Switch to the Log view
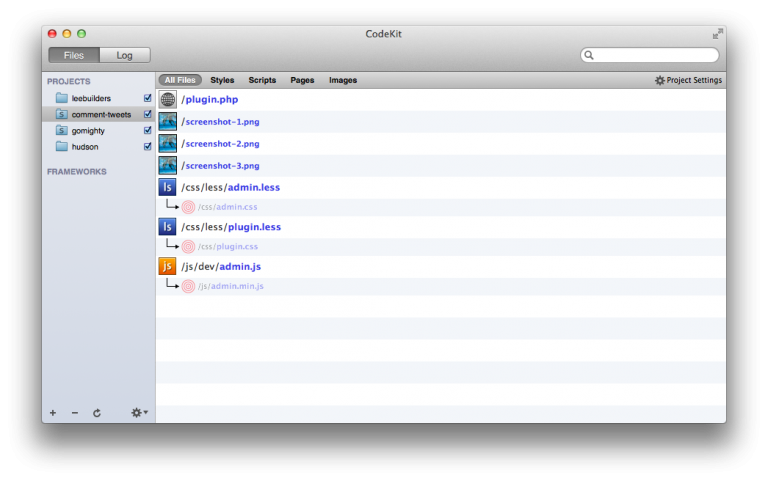Screen dimensions: 768x481 pyautogui.click(x=124, y=55)
